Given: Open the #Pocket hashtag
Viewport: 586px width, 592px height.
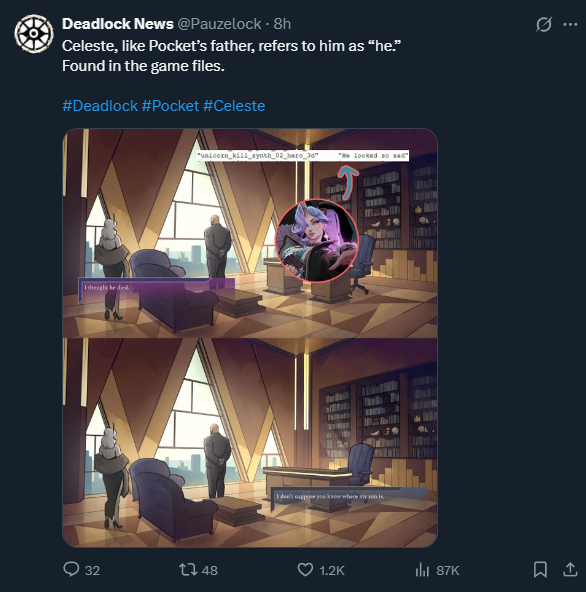Looking at the screenshot, I should pyautogui.click(x=170, y=106).
